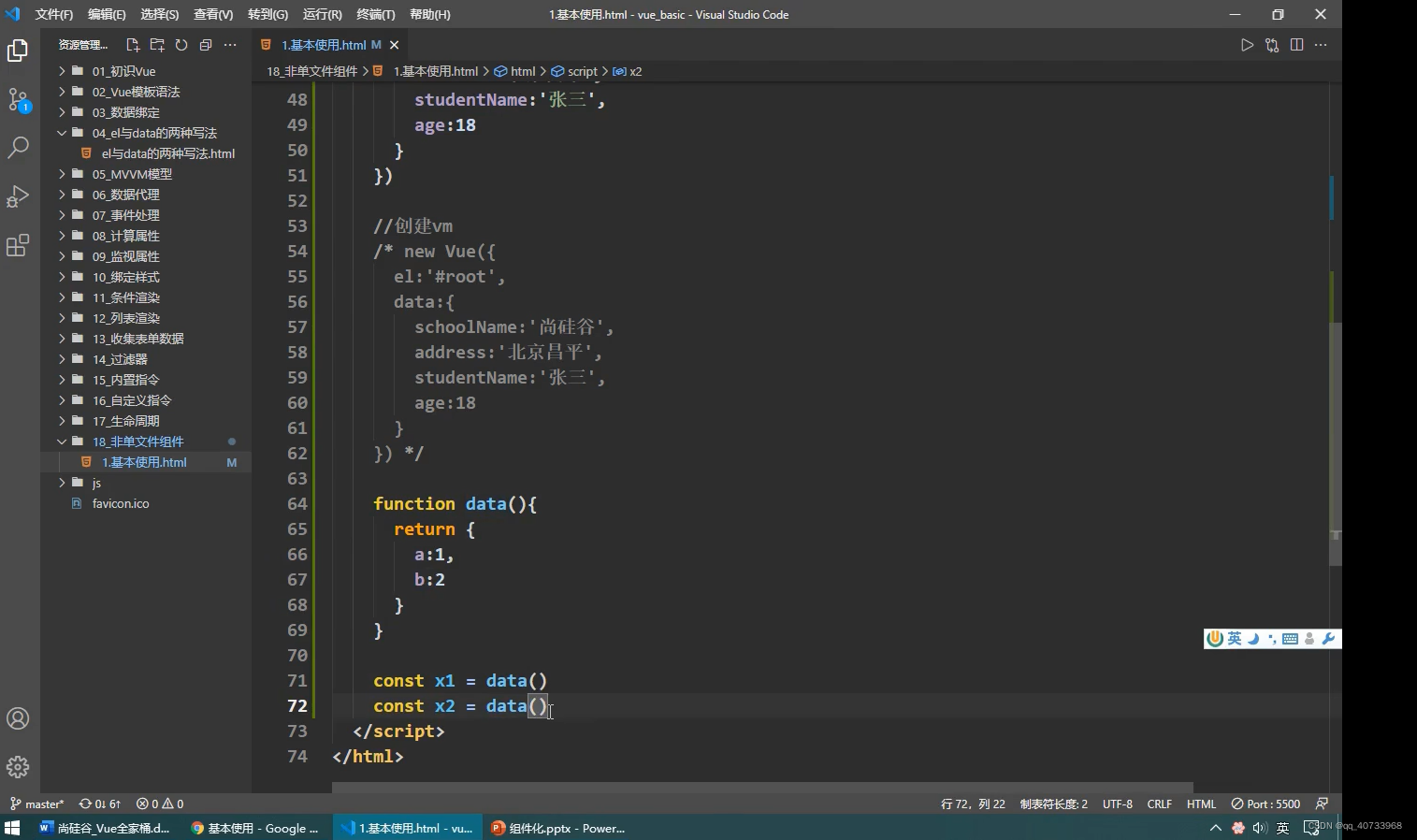
Task: Open the 编辑(E) menu
Action: (x=107, y=15)
